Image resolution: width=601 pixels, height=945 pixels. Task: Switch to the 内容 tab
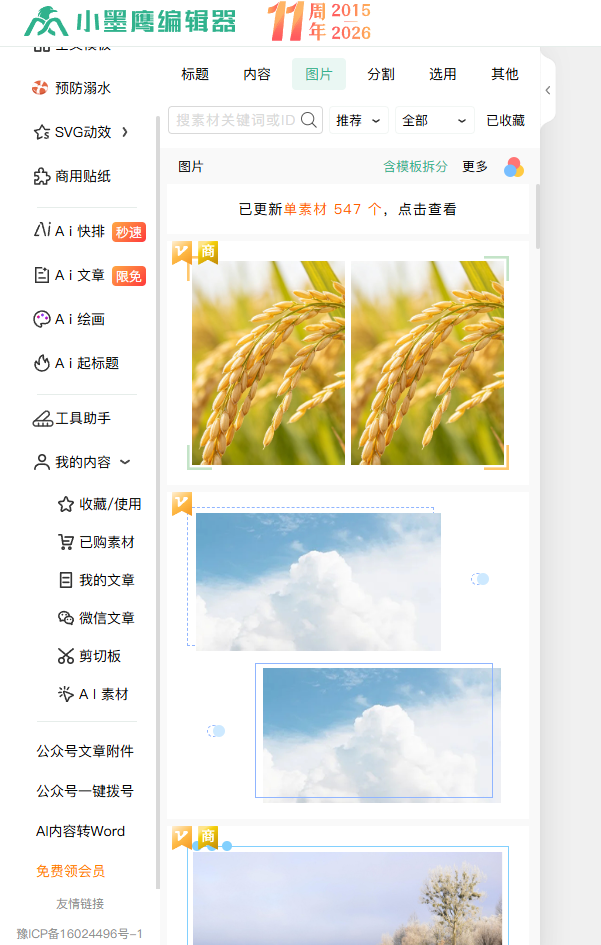pyautogui.click(x=257, y=74)
